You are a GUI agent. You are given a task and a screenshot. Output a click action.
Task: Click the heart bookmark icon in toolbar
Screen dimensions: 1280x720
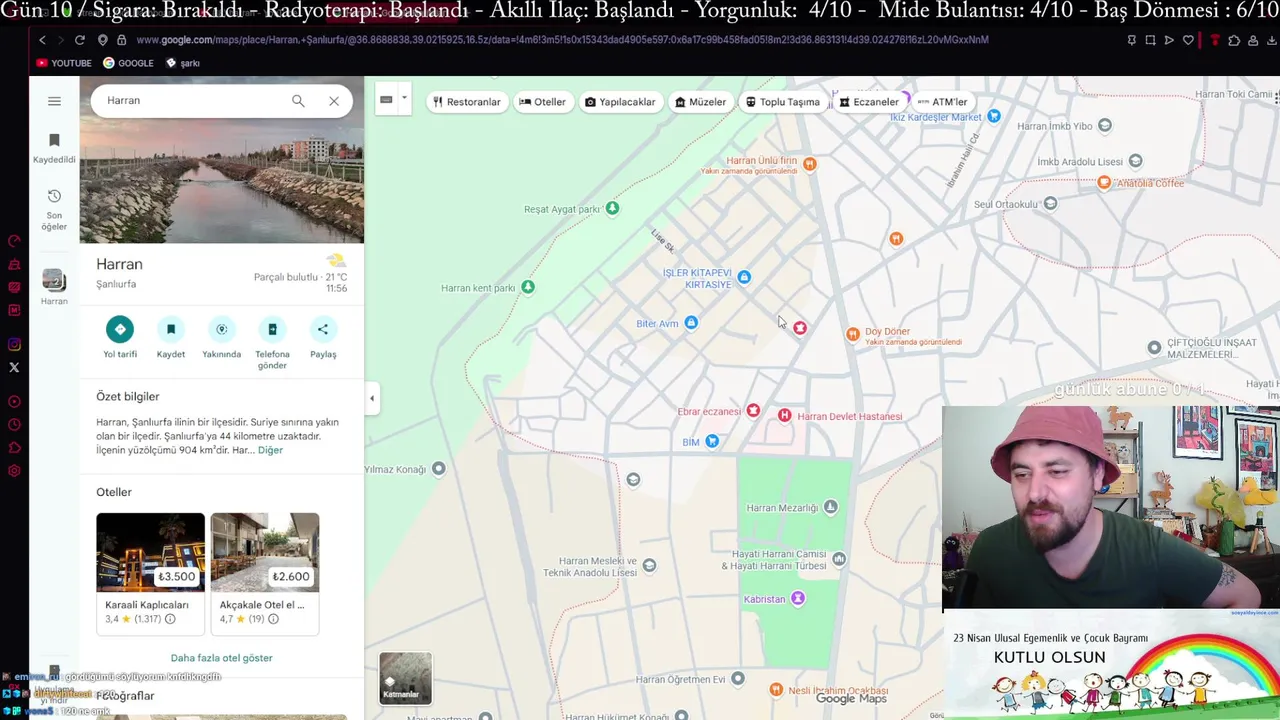(x=1188, y=40)
